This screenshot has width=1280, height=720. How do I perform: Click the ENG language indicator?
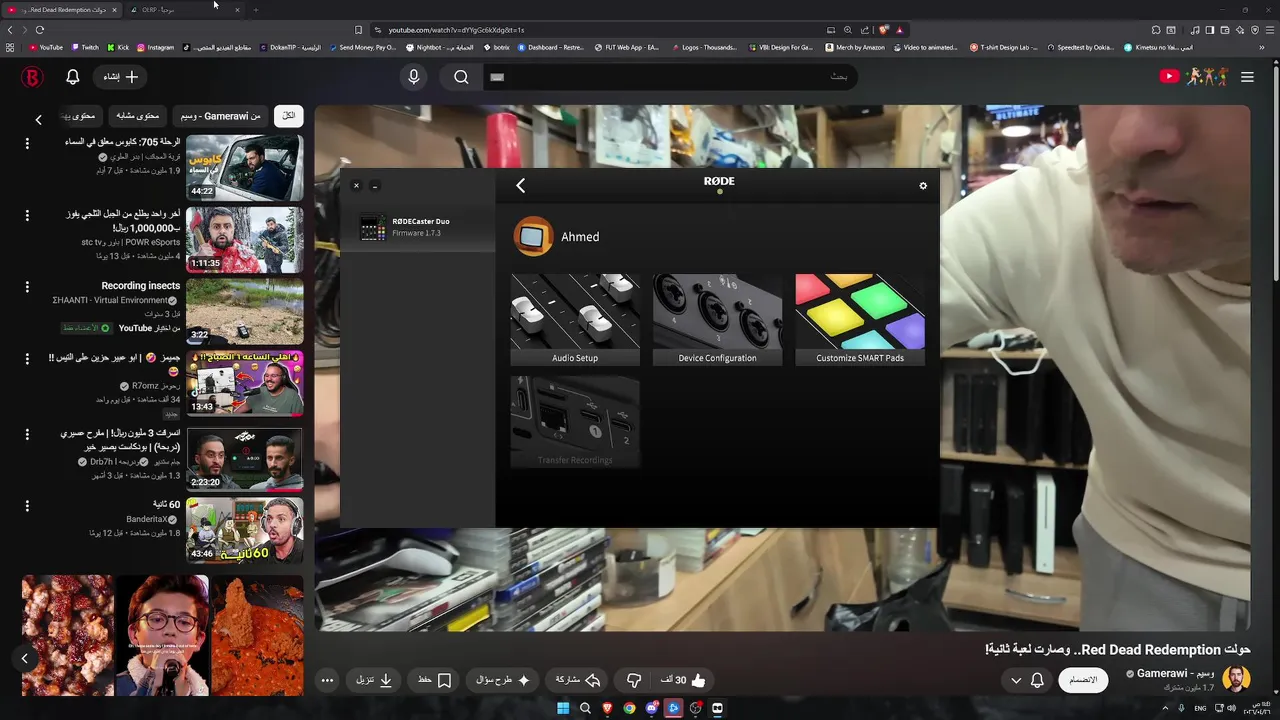1200,708
